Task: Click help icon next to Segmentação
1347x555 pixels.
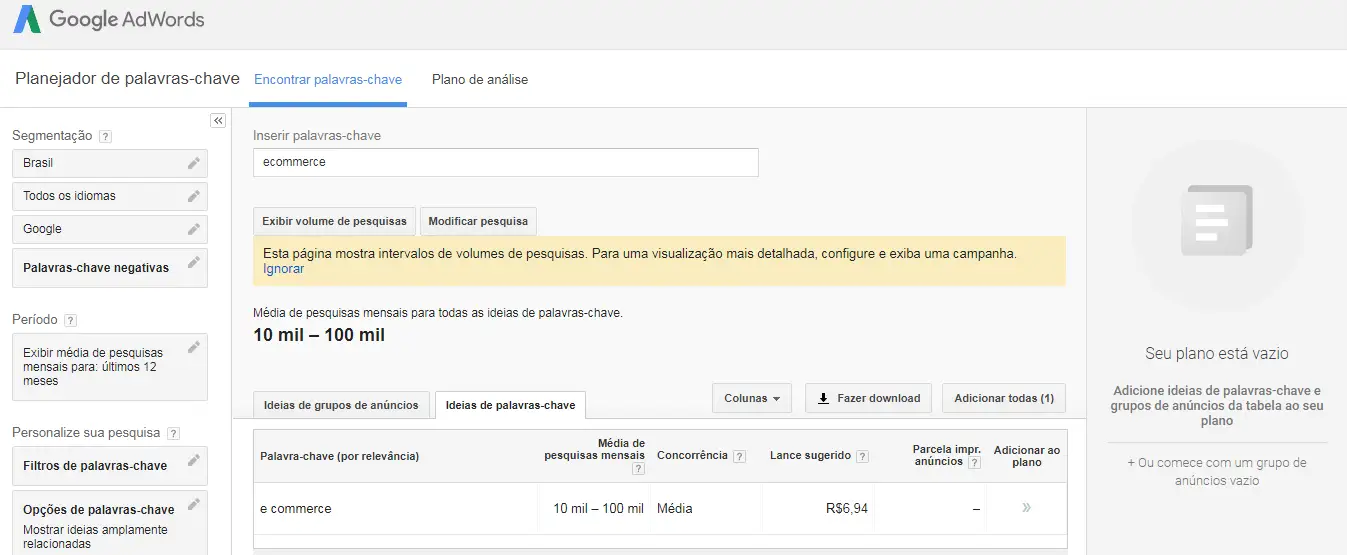Action: click(x=106, y=136)
